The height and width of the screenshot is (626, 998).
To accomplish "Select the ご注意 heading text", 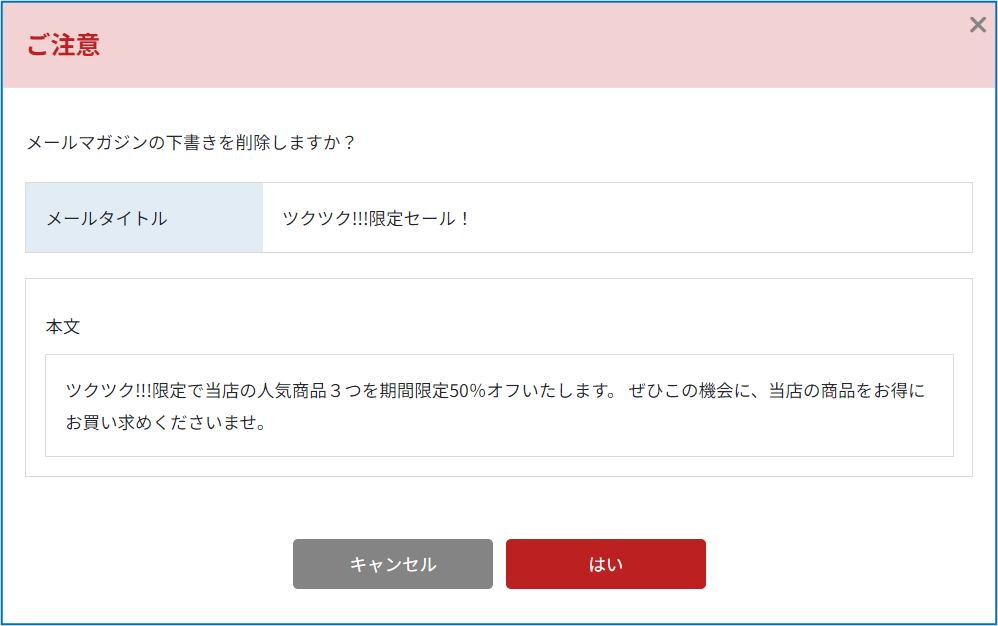I will coord(63,45).
